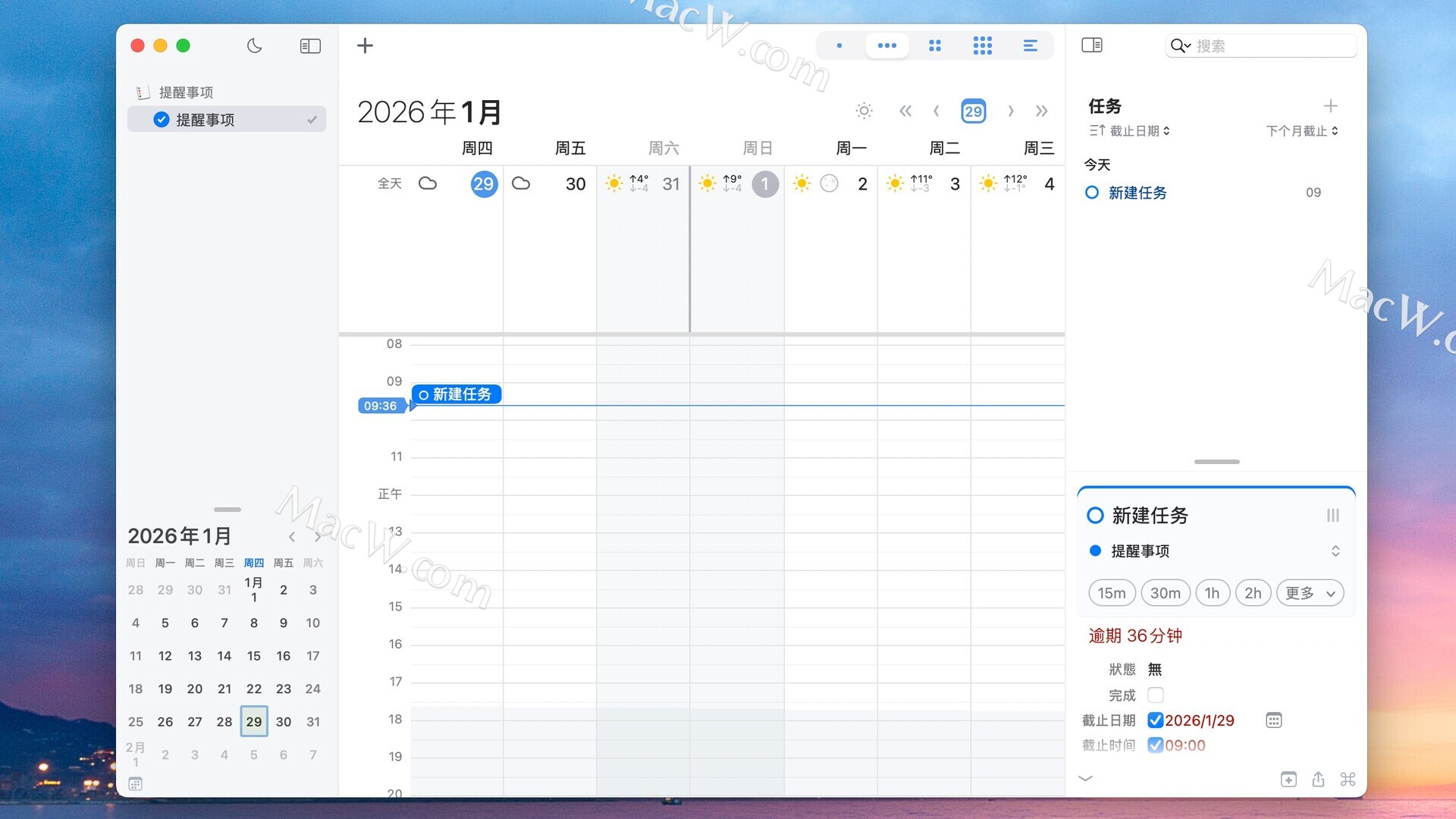Jump to today with the 29 icon
Screen dimensions: 1456x819
pyautogui.click(x=973, y=111)
